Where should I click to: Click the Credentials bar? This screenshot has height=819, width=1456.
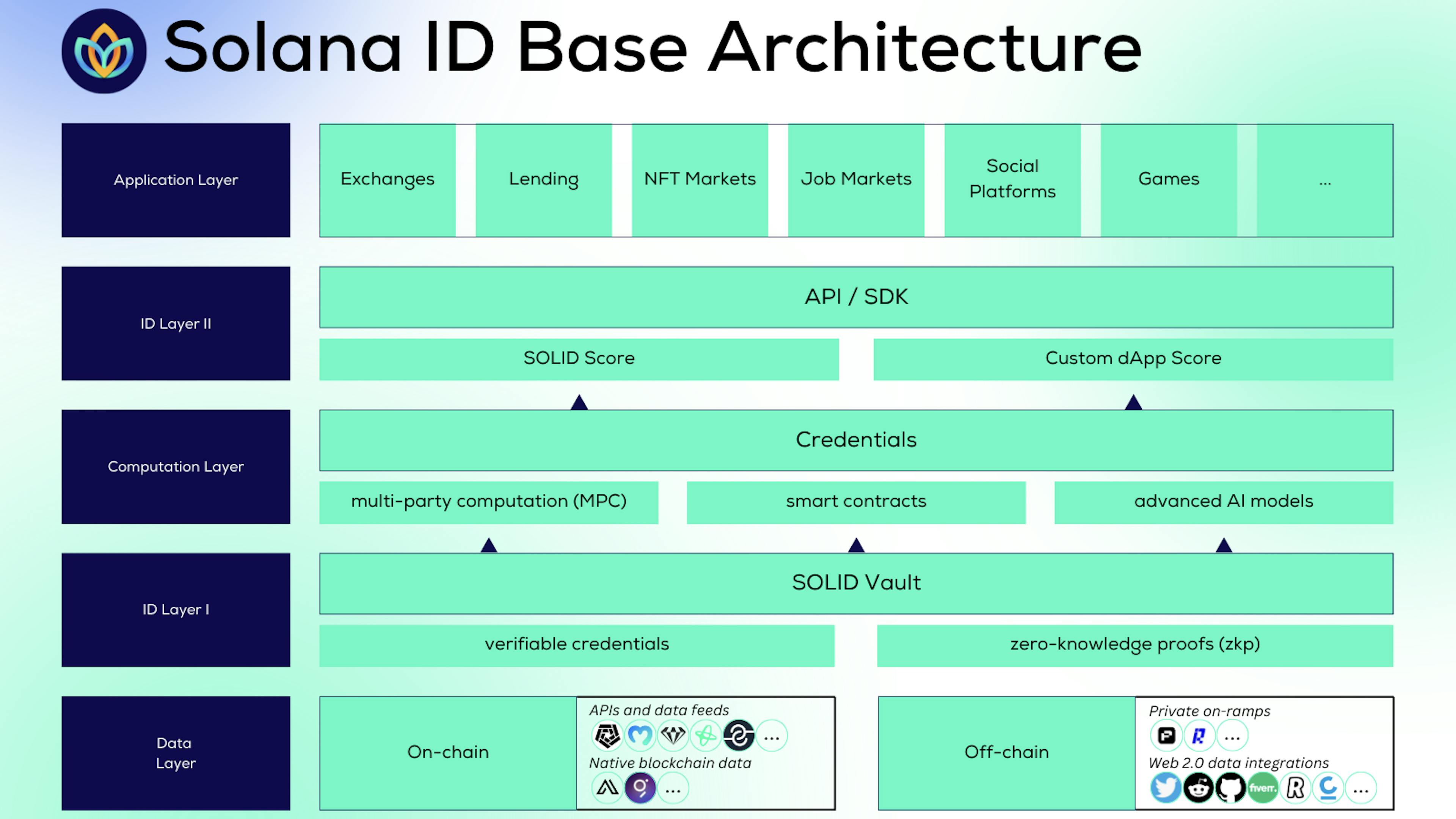click(856, 440)
